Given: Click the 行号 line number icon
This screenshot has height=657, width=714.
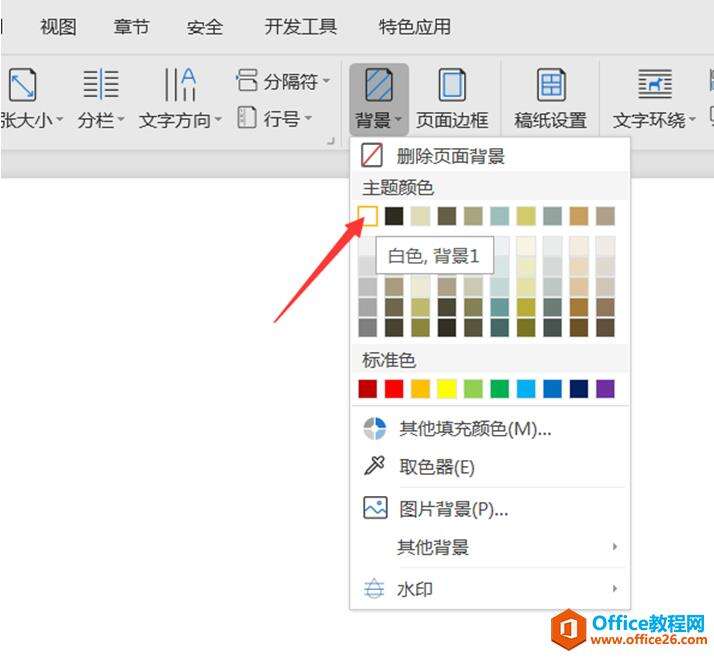Looking at the screenshot, I should point(247,117).
